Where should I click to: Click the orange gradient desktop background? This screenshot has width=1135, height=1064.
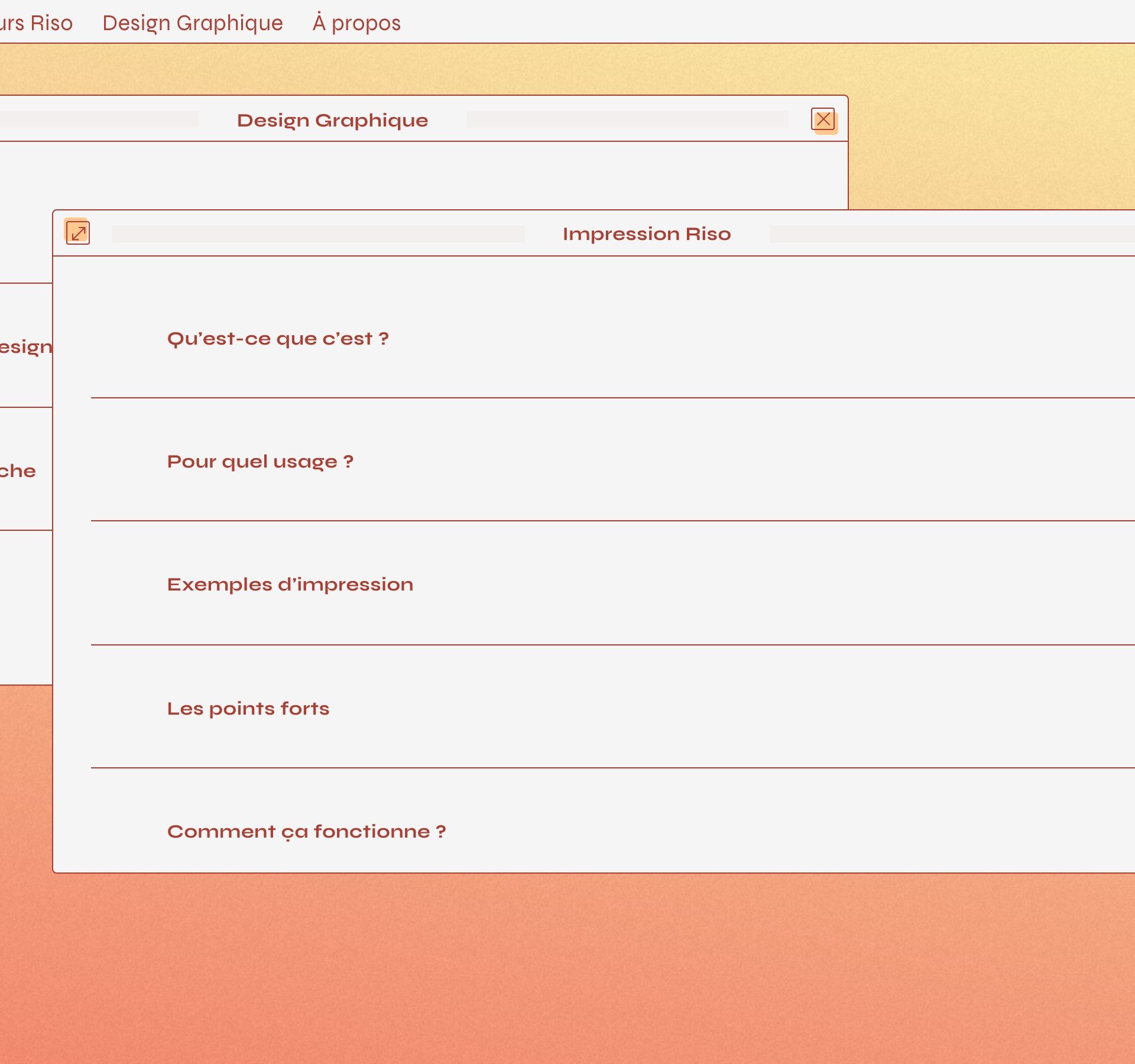567,969
